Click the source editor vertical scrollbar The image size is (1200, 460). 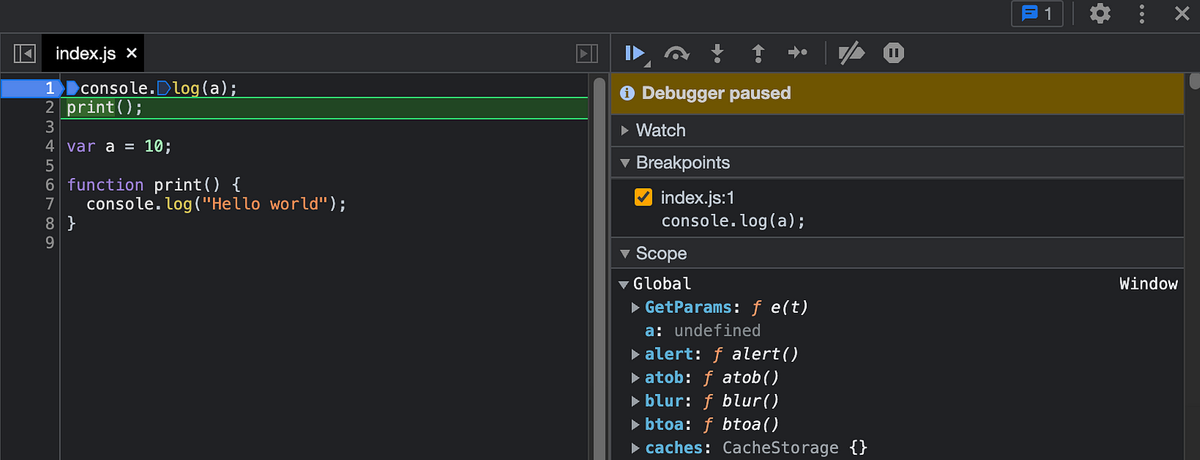[x=598, y=270]
